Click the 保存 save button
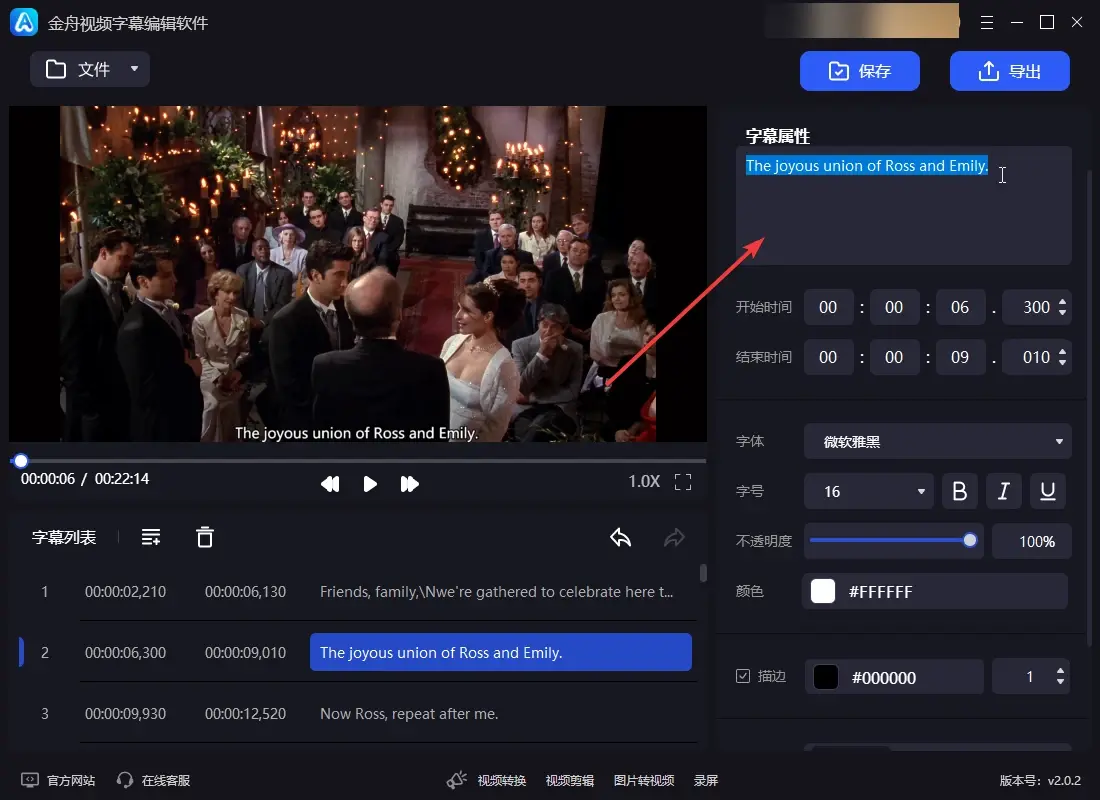 coord(860,71)
